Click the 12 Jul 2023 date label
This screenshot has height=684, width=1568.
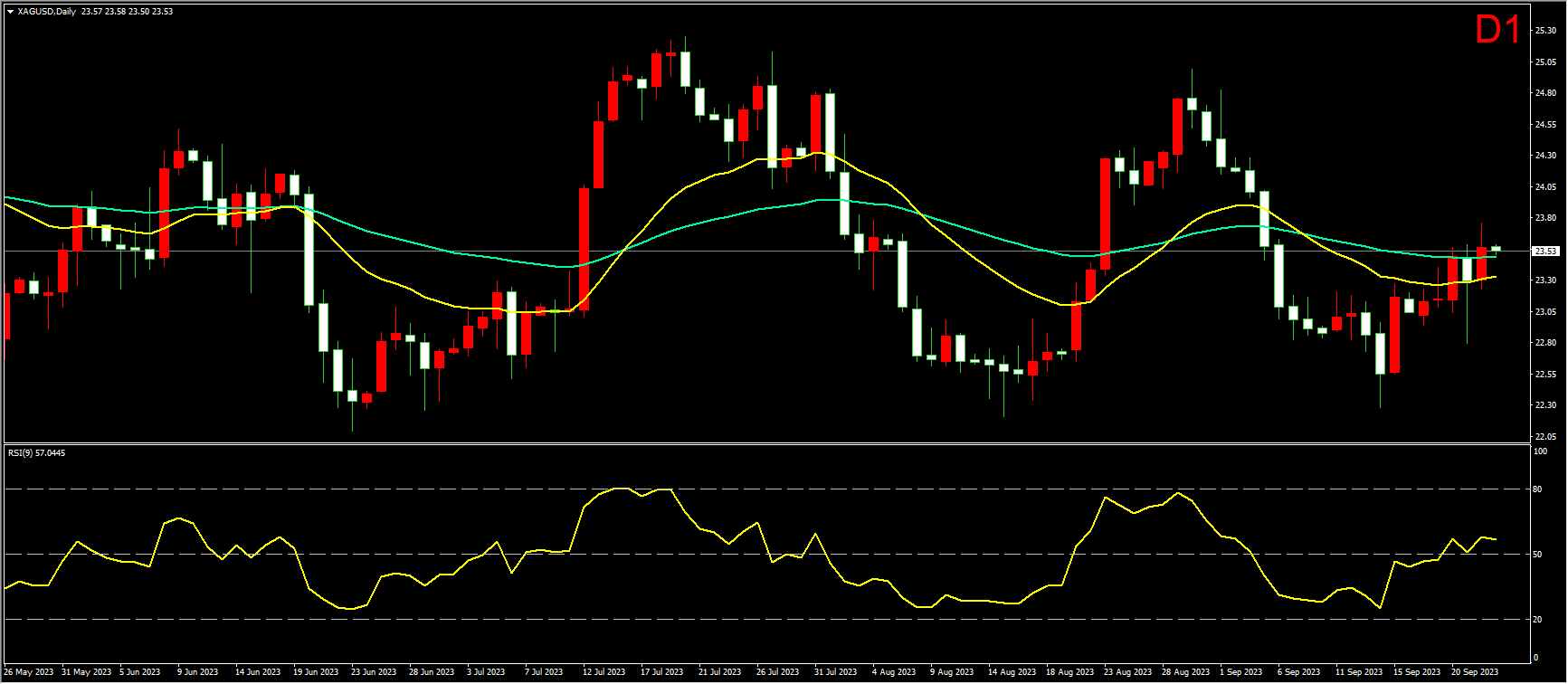coord(603,672)
